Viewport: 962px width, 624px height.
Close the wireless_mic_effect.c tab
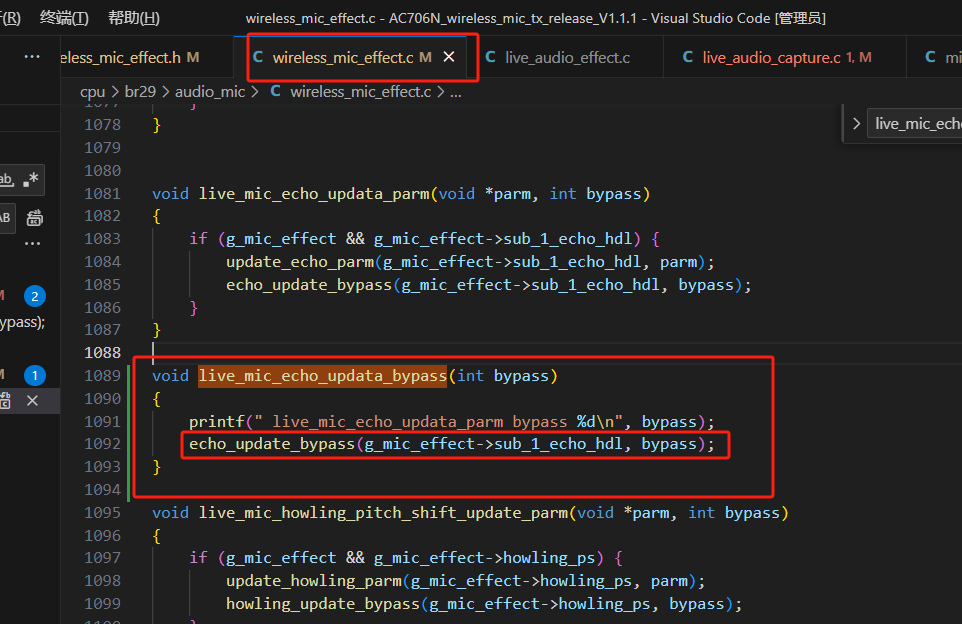(449, 57)
